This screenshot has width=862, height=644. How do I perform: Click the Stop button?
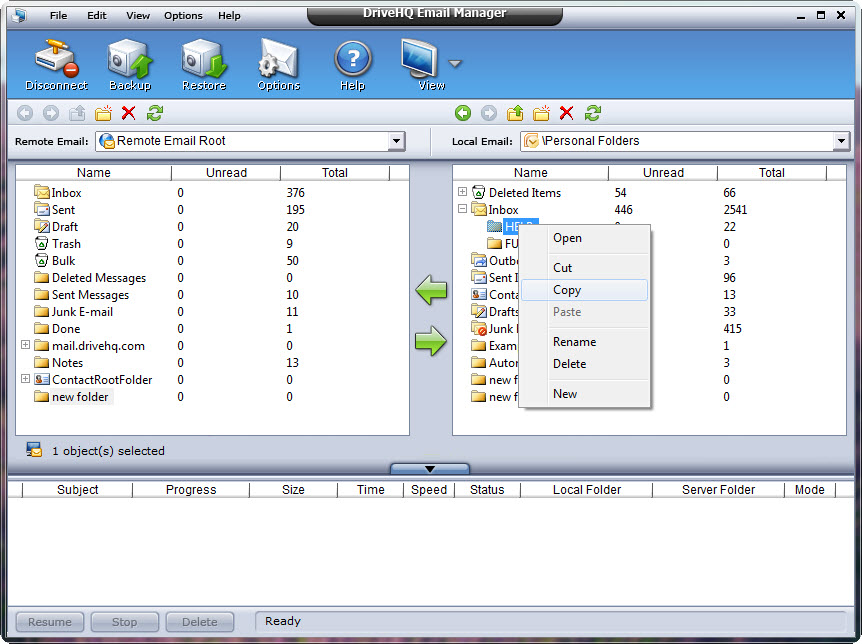tap(125, 622)
